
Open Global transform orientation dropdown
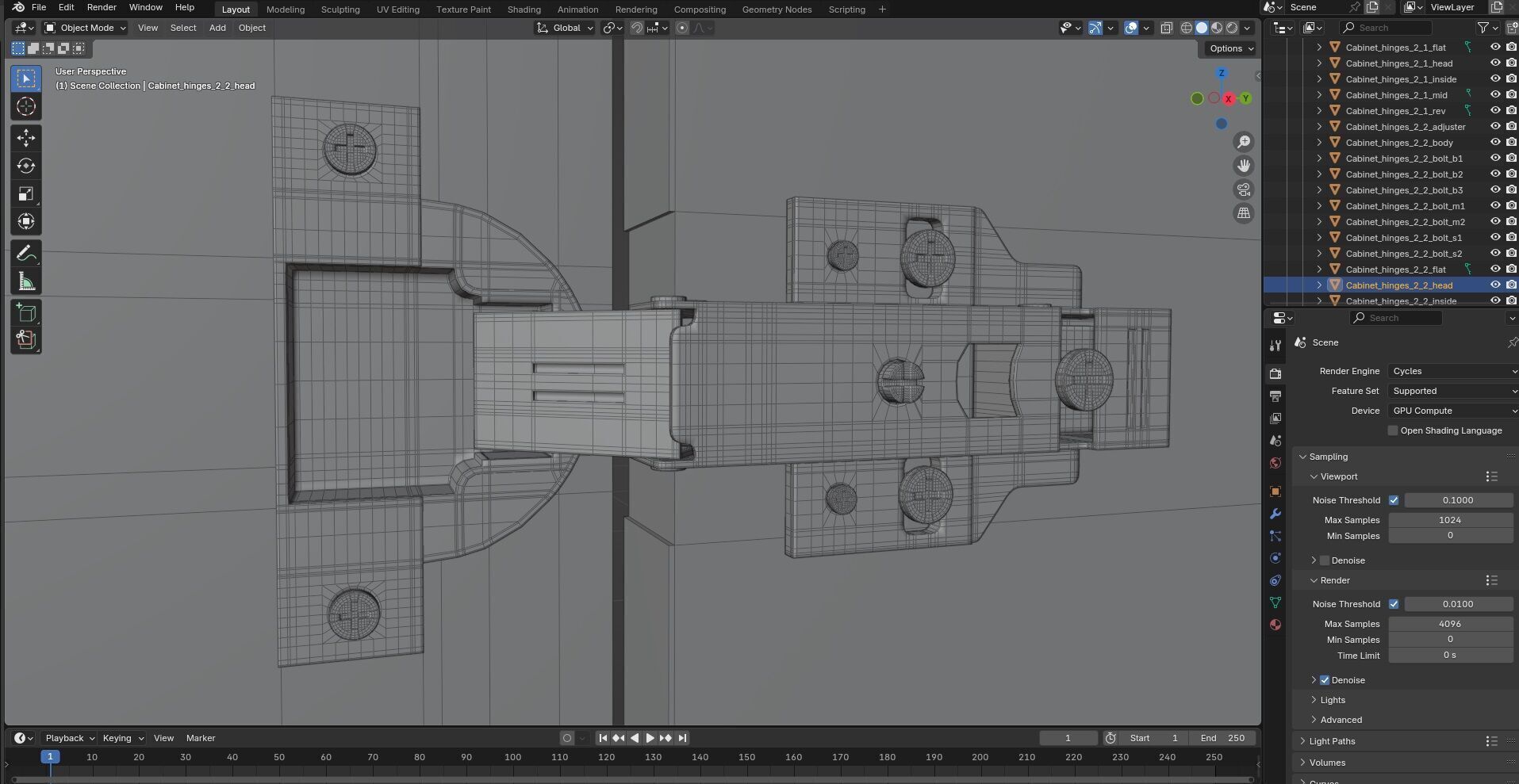point(566,28)
